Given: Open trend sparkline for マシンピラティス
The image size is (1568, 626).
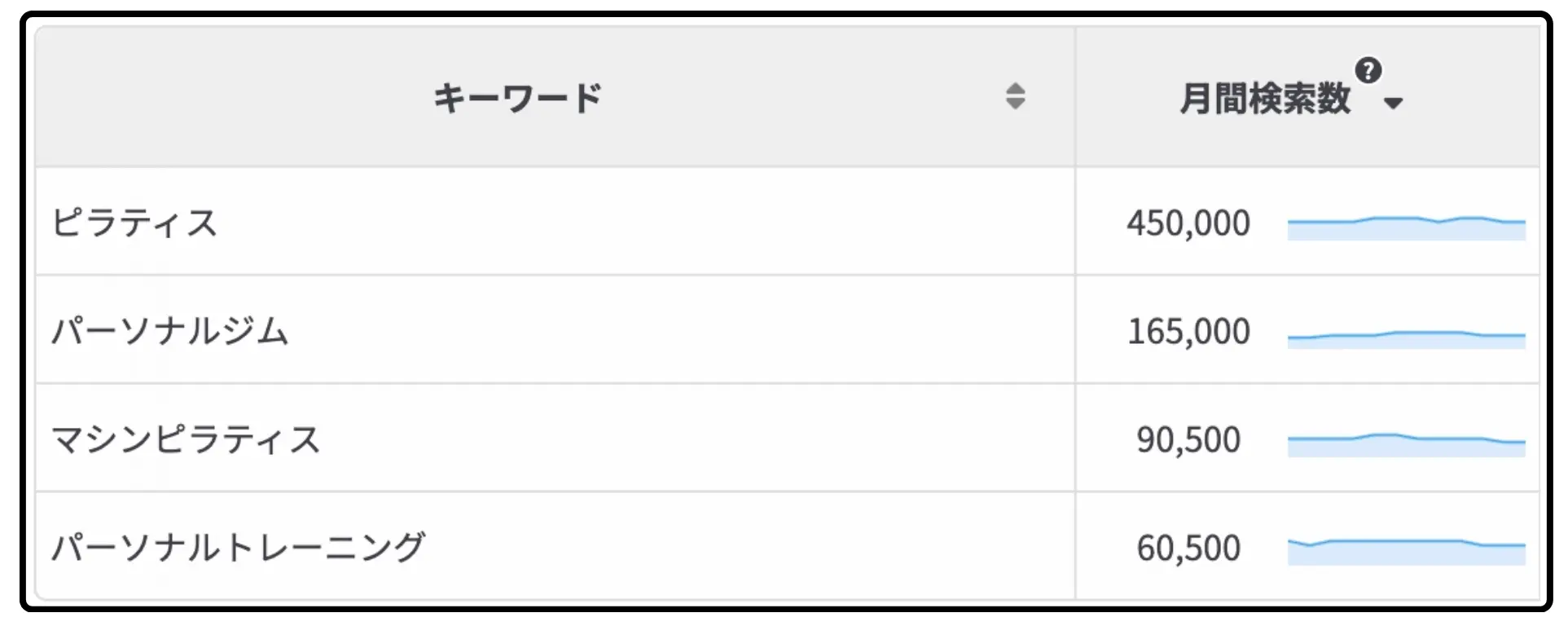Looking at the screenshot, I should 1406,445.
